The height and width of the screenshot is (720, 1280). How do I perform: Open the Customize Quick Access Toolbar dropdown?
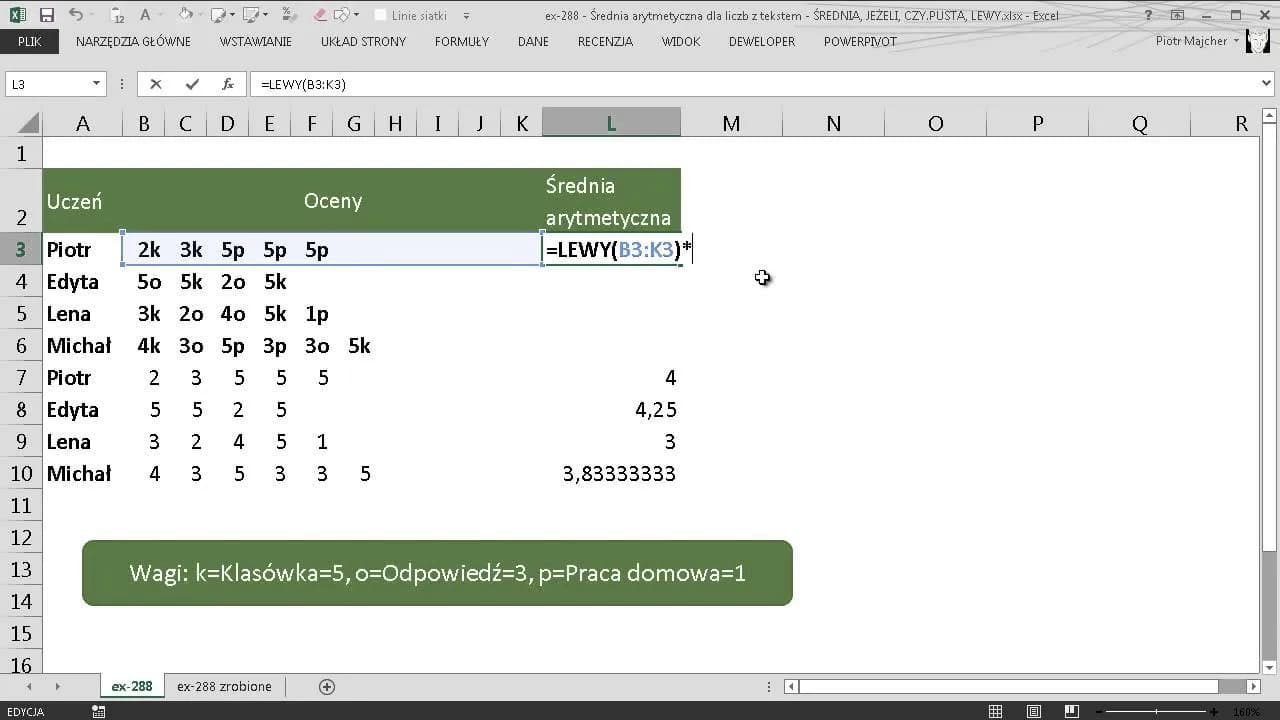pyautogui.click(x=467, y=16)
